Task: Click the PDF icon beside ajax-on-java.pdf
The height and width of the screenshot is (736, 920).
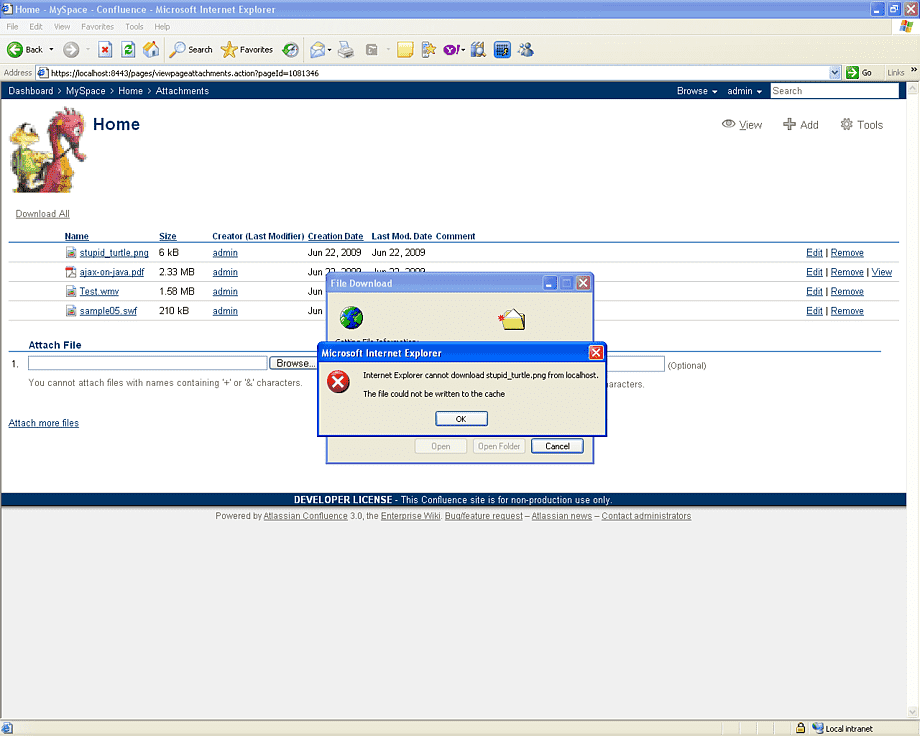Action: pos(71,272)
